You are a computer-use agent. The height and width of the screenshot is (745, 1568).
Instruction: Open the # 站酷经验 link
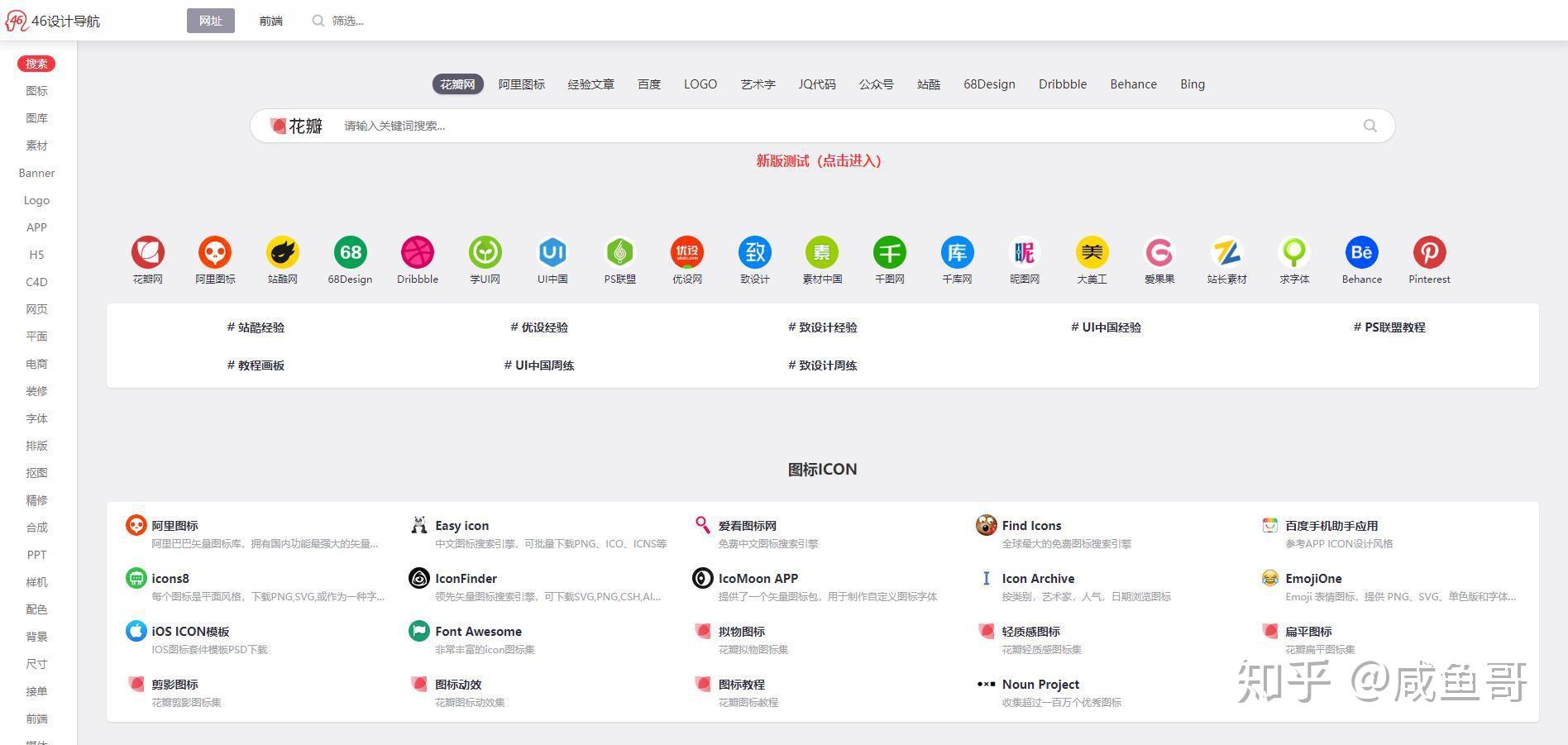[x=256, y=327]
